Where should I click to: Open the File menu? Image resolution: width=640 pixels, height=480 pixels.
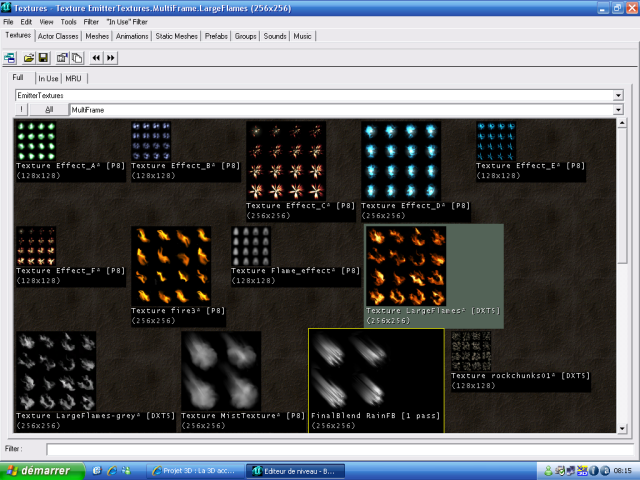[x=8, y=22]
